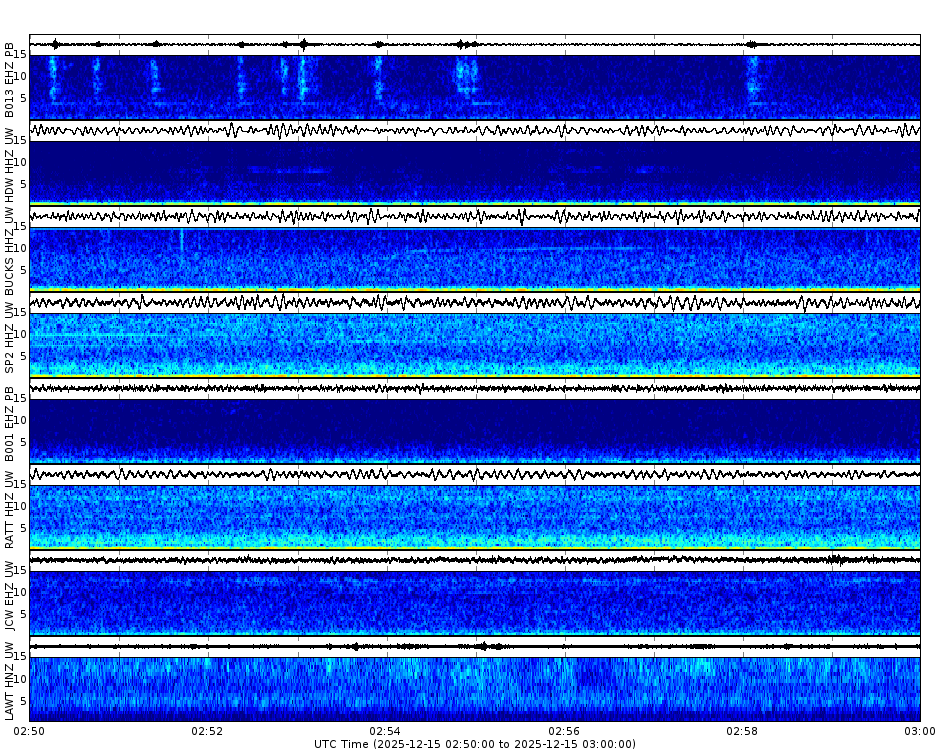Select the B013 EHZ PB station label
This screenshot has height=756, width=950.
(x=10, y=80)
